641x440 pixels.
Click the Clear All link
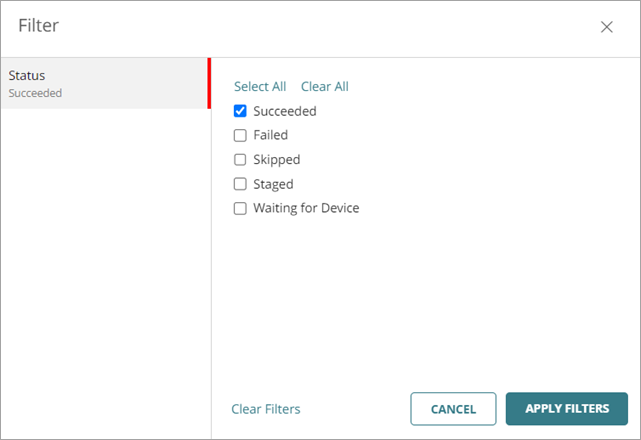coord(324,87)
